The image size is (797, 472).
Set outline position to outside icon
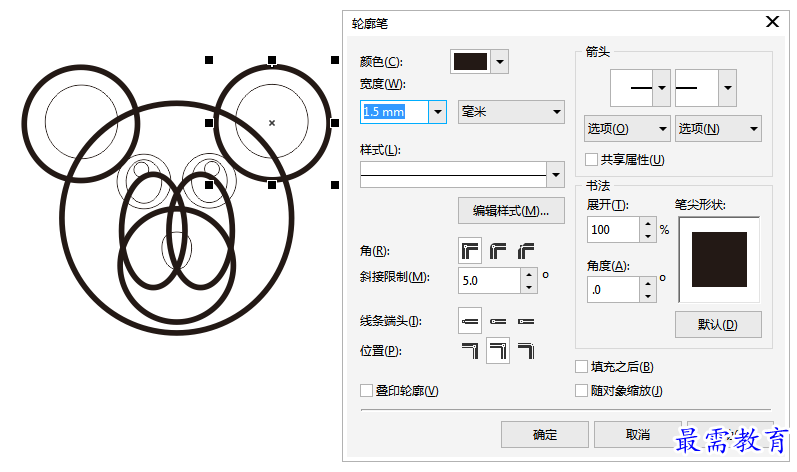pos(470,351)
